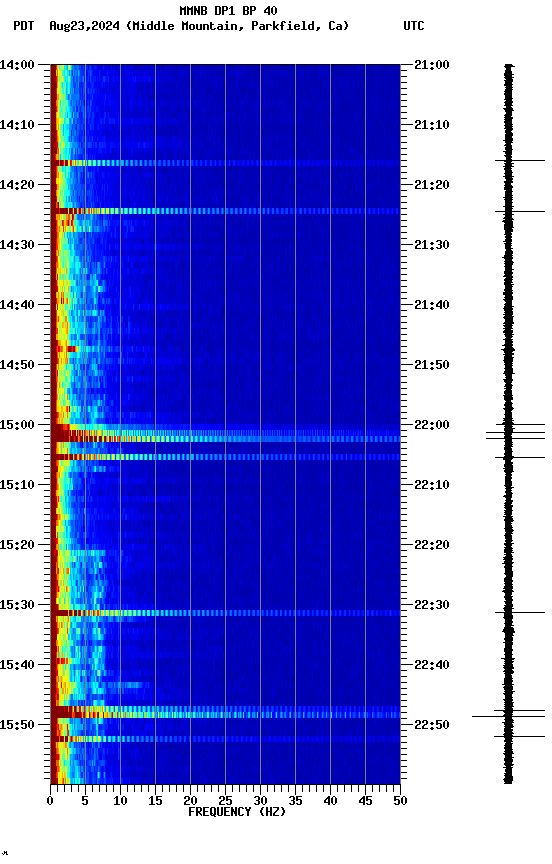Click the '22:20' UTC time label

(432, 545)
